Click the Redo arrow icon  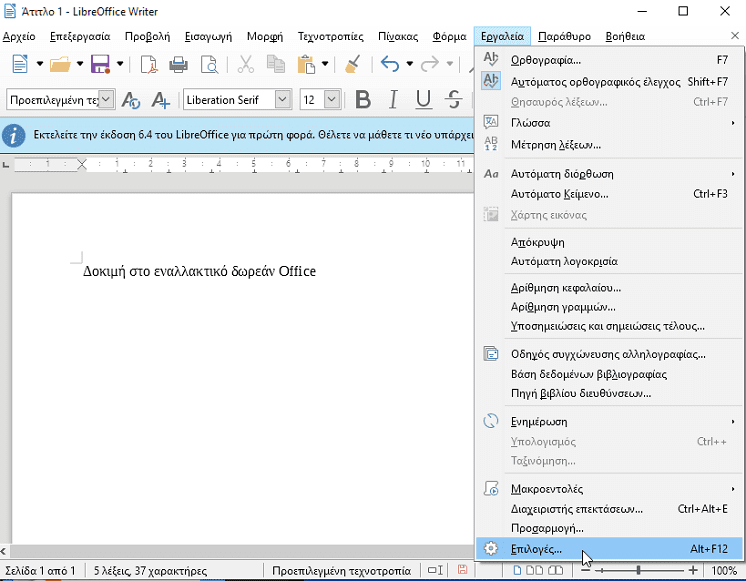point(430,64)
